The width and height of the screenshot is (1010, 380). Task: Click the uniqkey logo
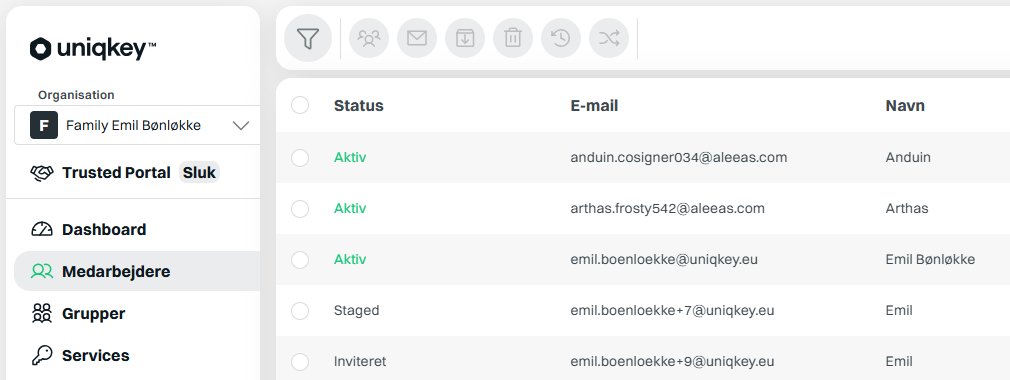[x=93, y=49]
